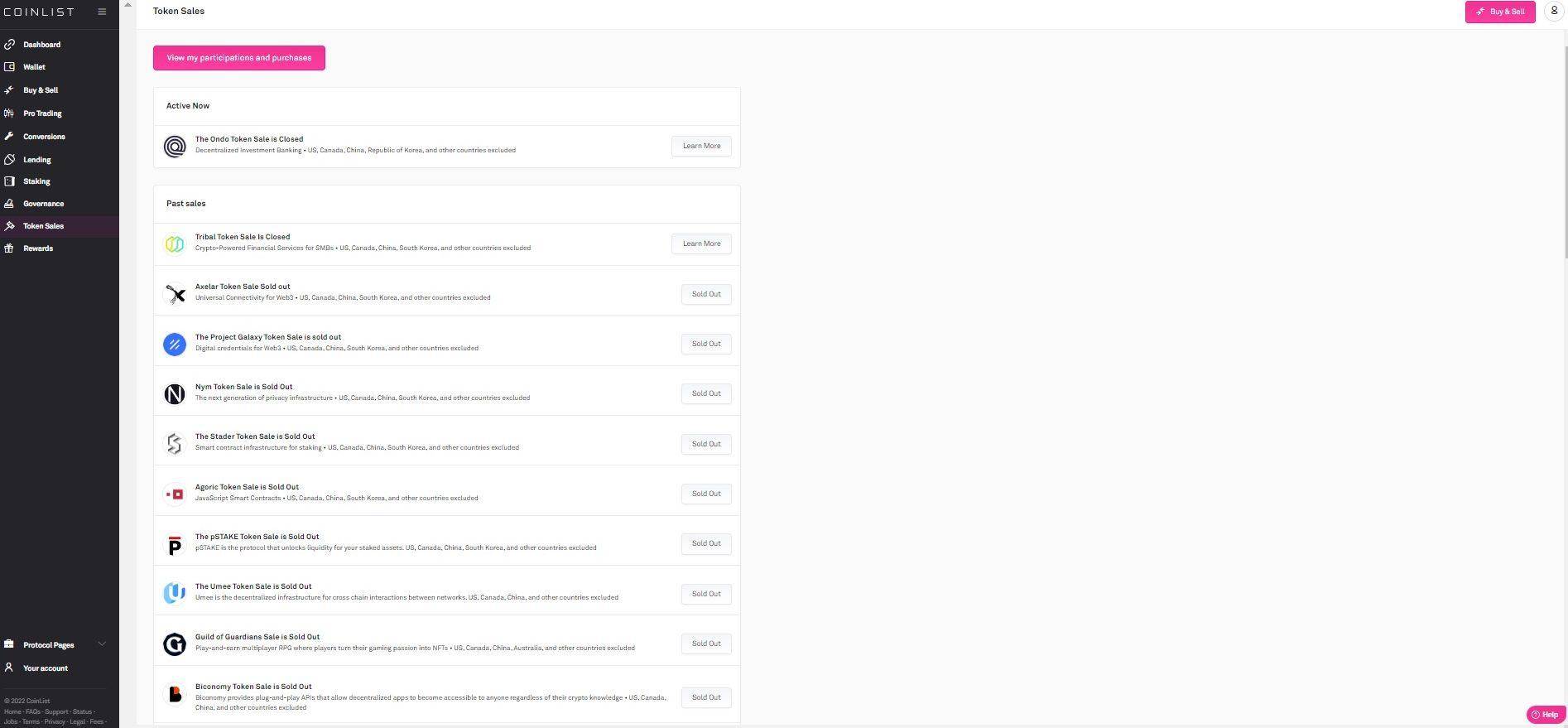Click the Nym token logo
The width and height of the screenshot is (1568, 728).
tap(175, 393)
